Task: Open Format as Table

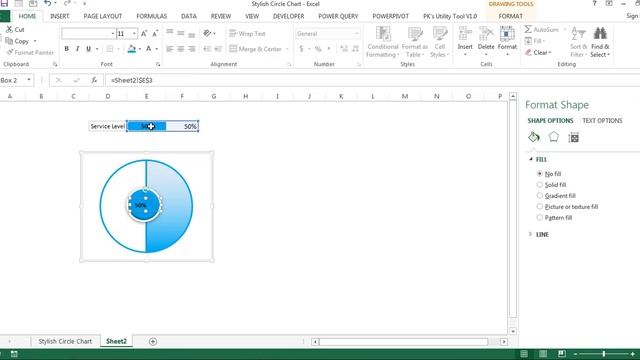Action: [x=415, y=42]
